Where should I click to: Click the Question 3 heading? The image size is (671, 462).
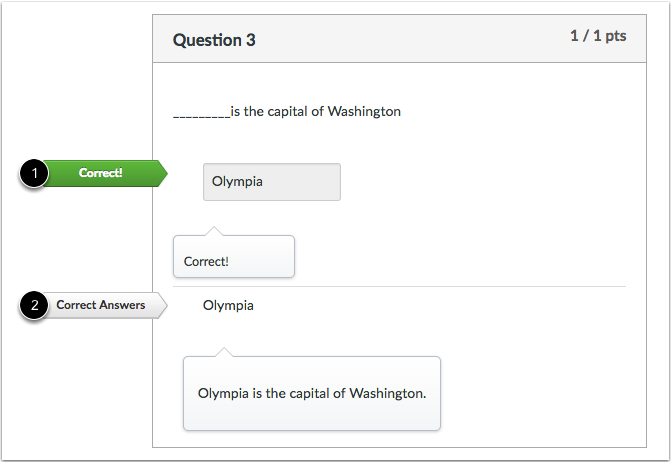[x=214, y=40]
